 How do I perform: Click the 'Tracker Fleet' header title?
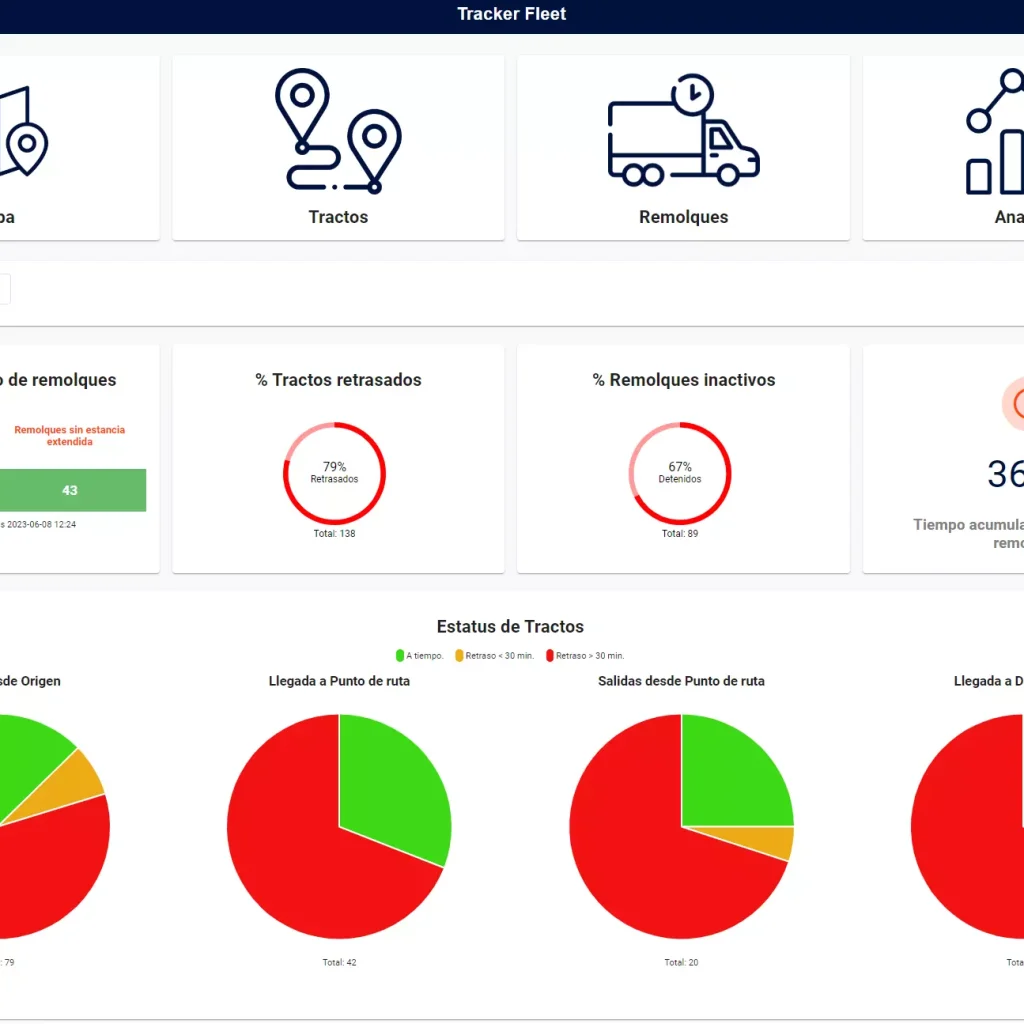(511, 14)
